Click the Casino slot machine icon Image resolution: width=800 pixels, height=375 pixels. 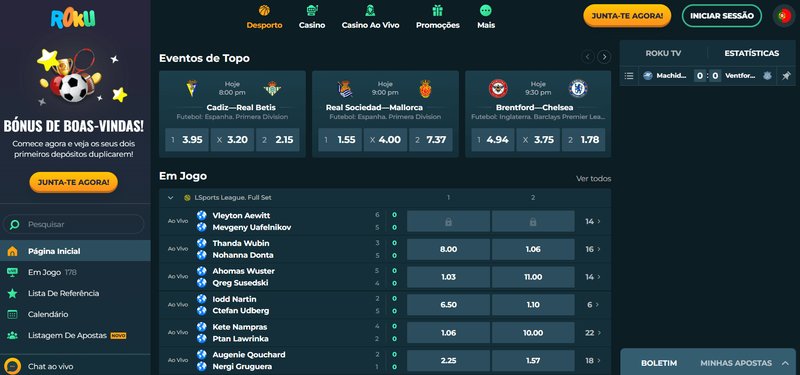coord(312,10)
